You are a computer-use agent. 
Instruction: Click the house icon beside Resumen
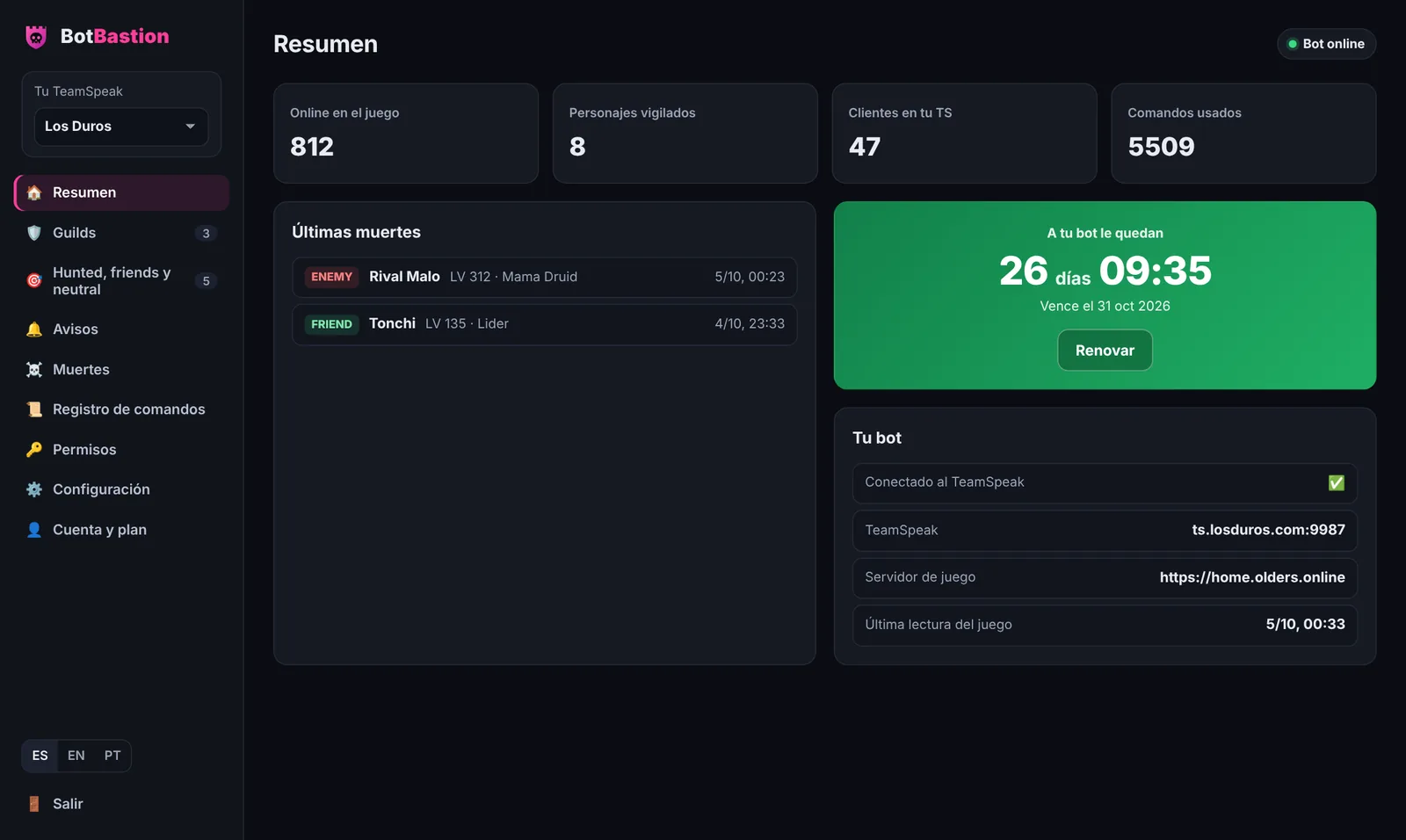(34, 192)
